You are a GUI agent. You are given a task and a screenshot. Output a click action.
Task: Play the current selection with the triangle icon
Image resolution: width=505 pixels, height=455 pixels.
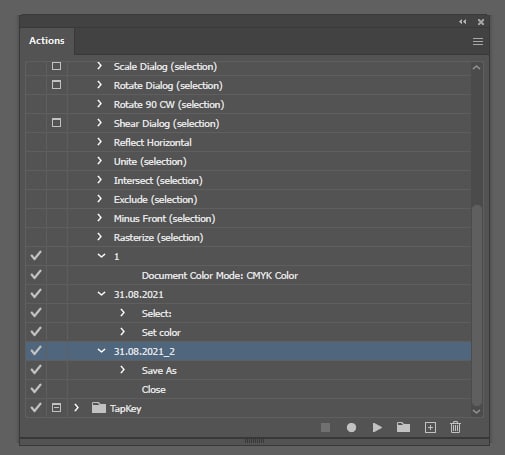coord(377,427)
